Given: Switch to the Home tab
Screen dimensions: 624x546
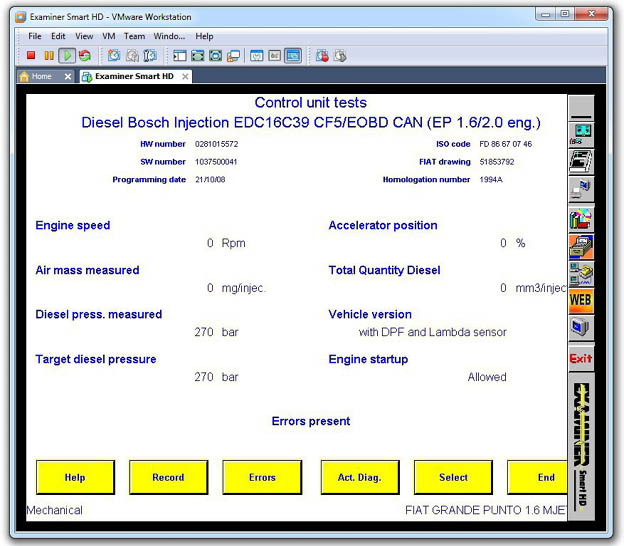Looking at the screenshot, I should 42,76.
